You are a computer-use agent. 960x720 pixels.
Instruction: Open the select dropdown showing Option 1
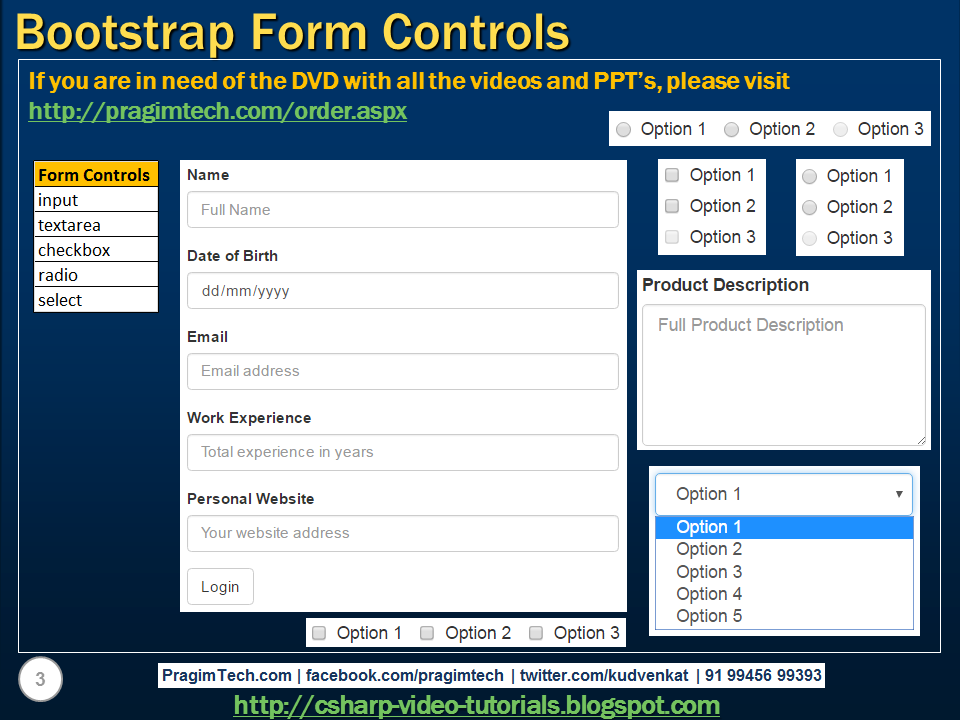click(783, 493)
